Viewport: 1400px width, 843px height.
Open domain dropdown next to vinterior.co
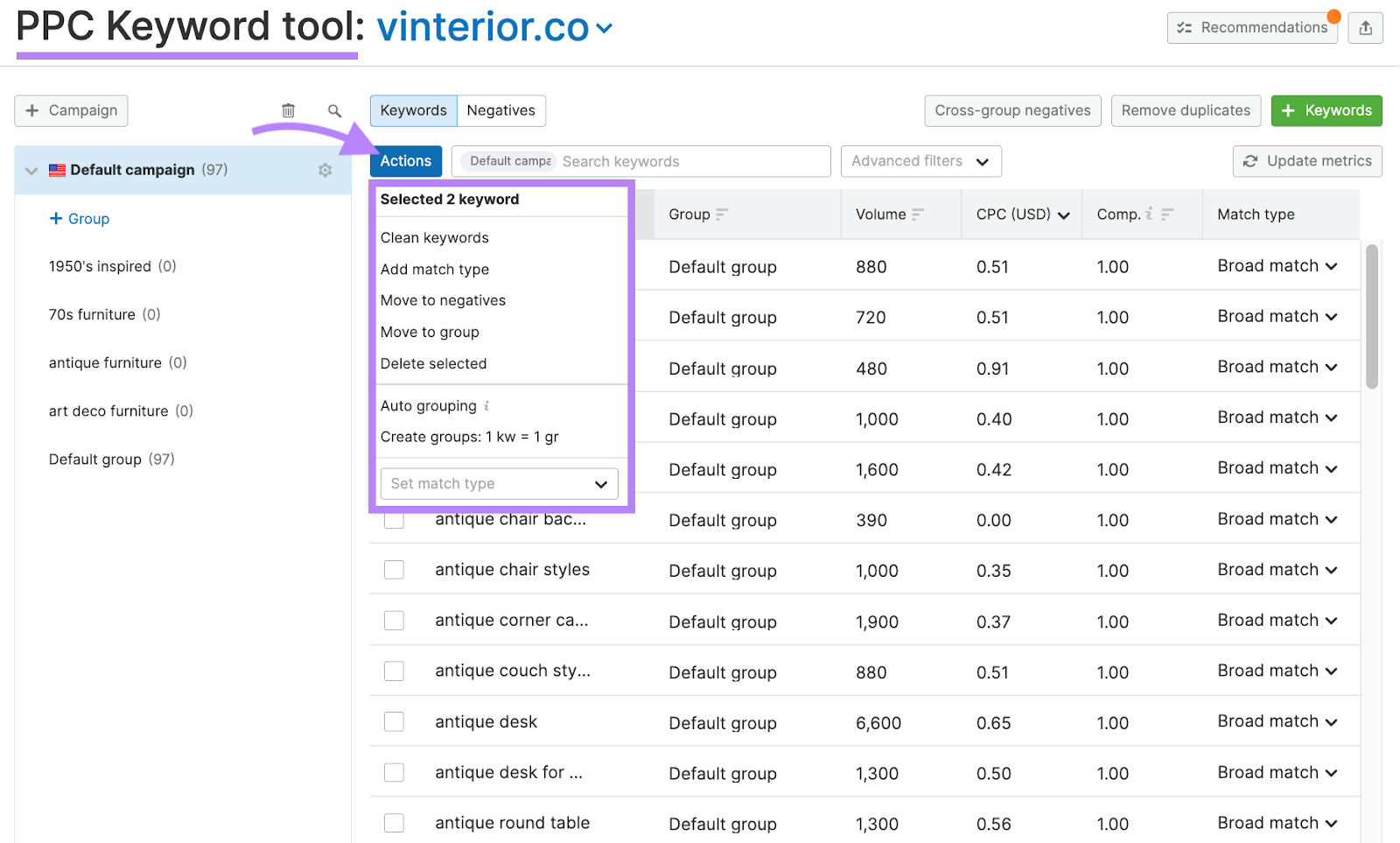[604, 29]
